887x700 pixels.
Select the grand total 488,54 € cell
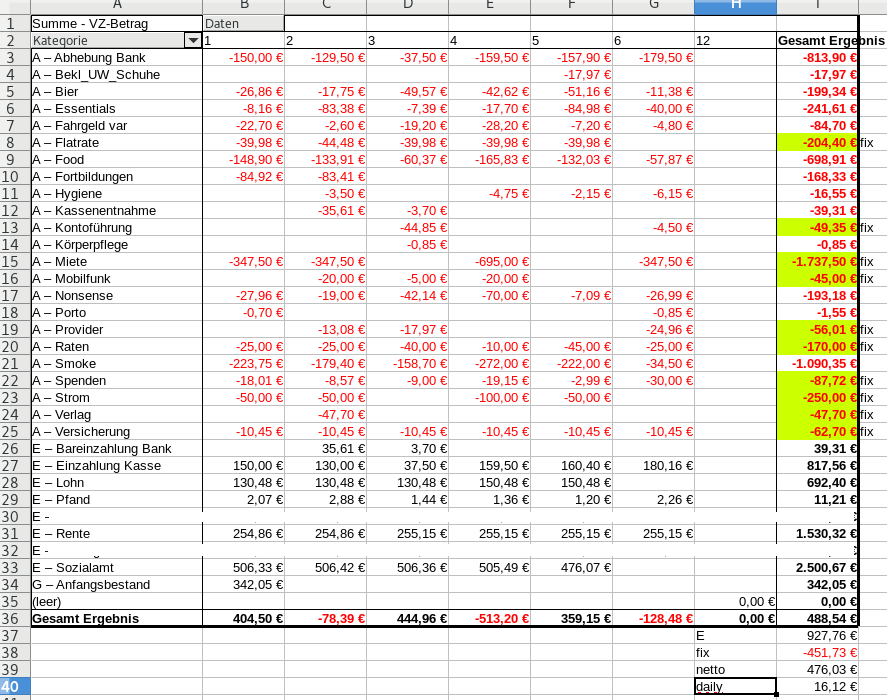[817, 619]
